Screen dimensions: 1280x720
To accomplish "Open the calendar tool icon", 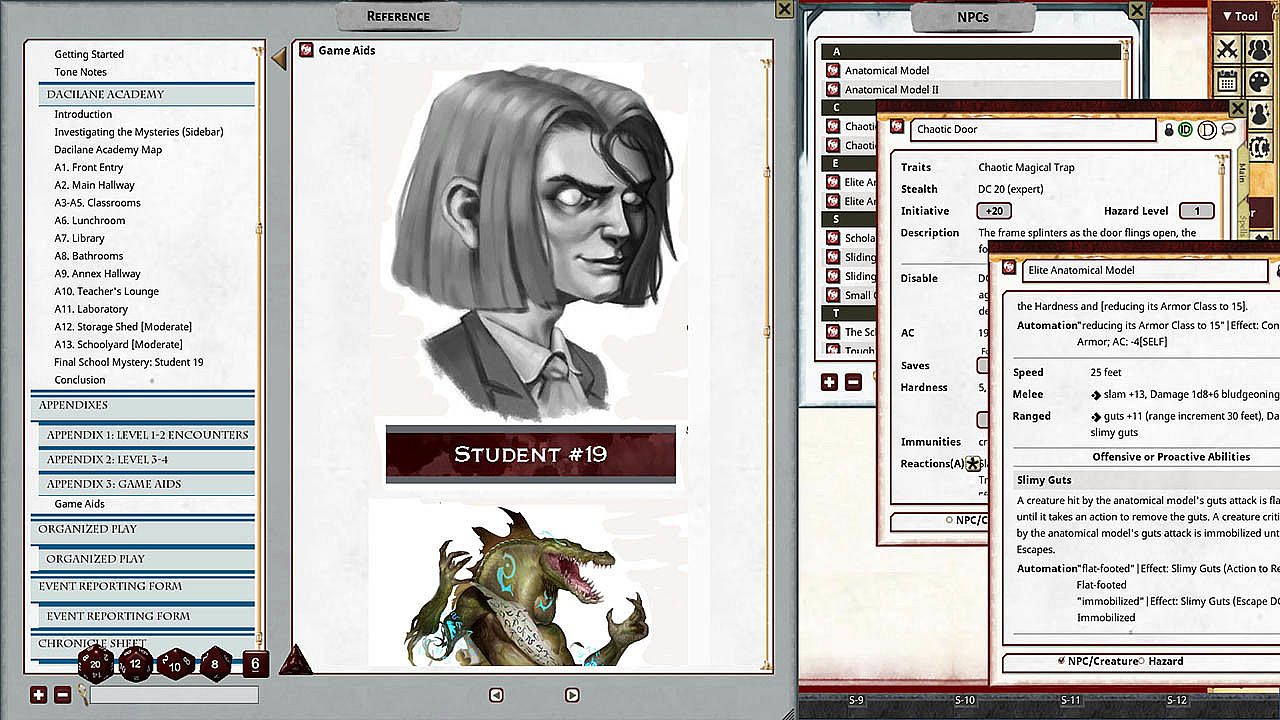I will tap(1227, 82).
